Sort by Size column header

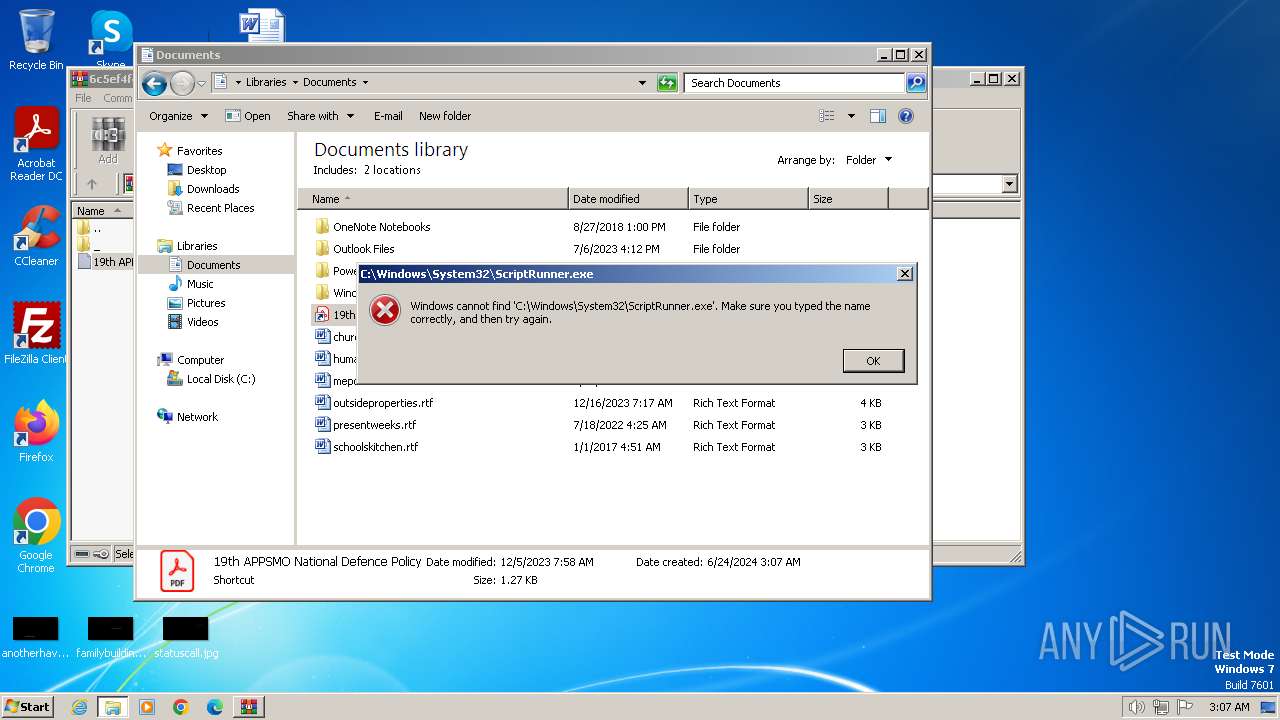(x=848, y=199)
